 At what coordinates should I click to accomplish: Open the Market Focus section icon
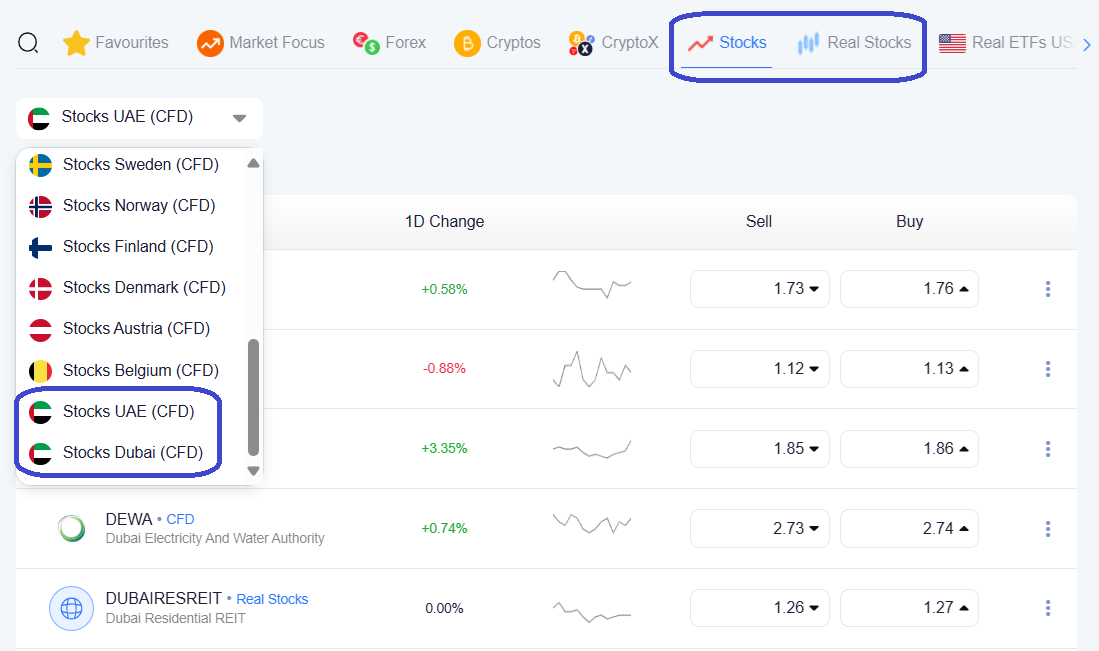click(209, 43)
